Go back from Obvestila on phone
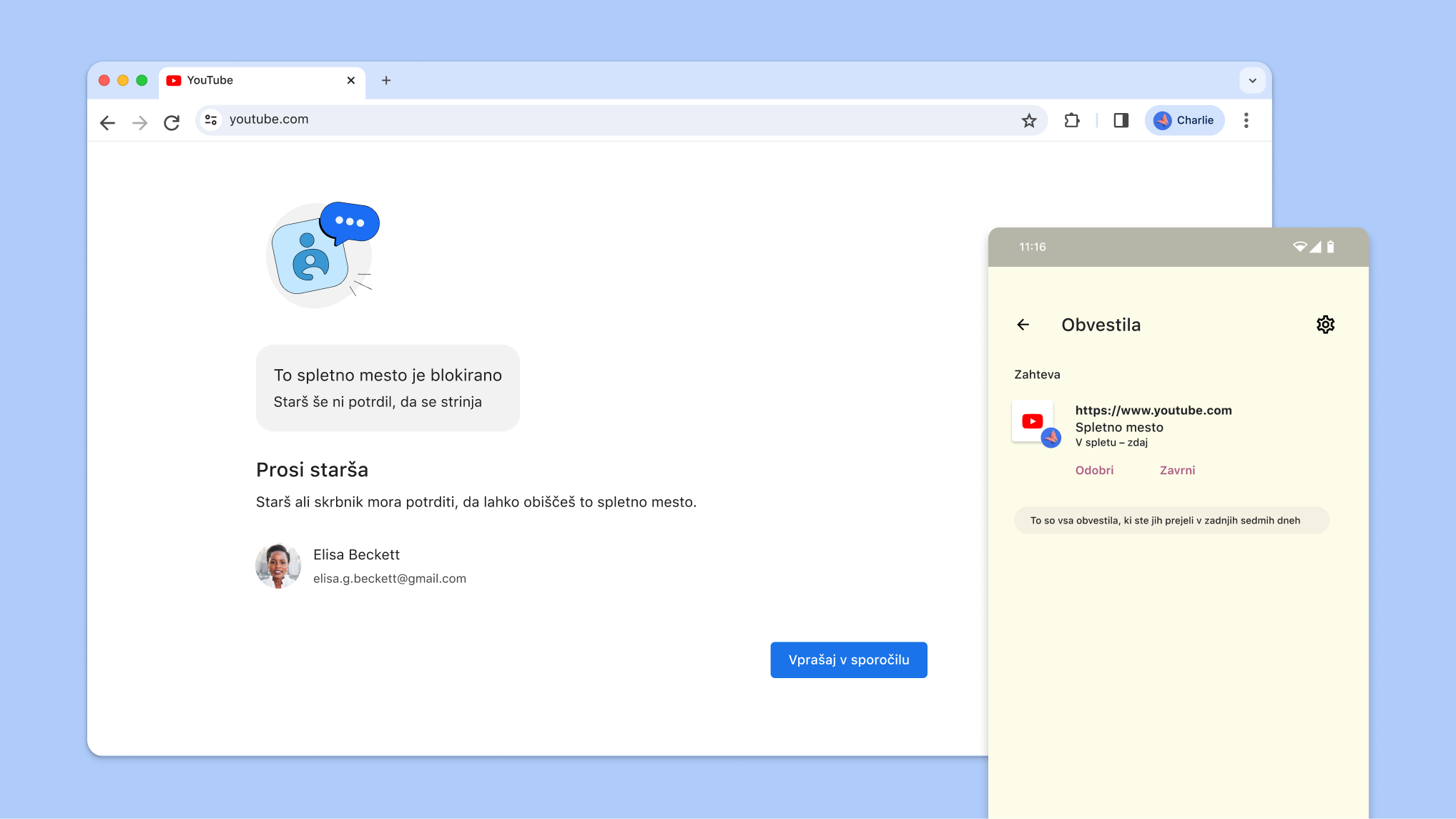Viewport: 1456px width, 819px height. tap(1023, 325)
